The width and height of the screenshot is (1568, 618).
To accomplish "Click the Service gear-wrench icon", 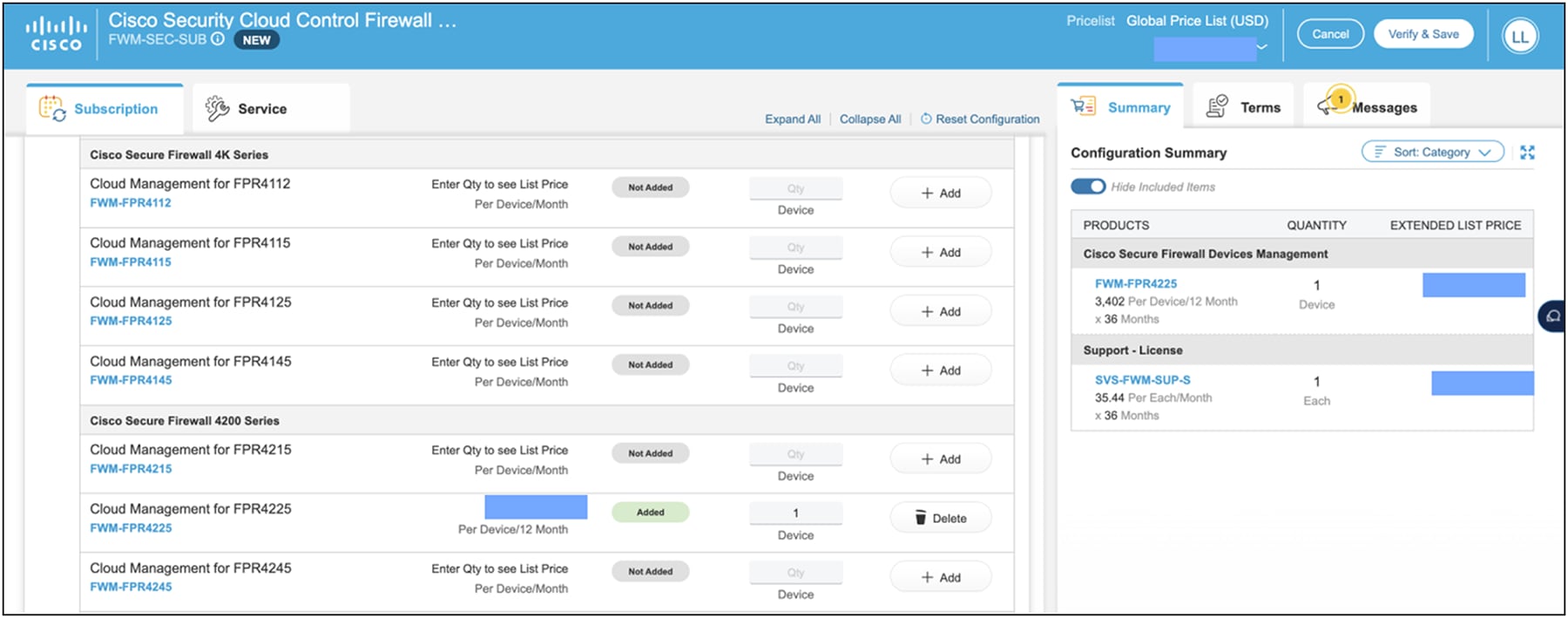I will [x=217, y=108].
